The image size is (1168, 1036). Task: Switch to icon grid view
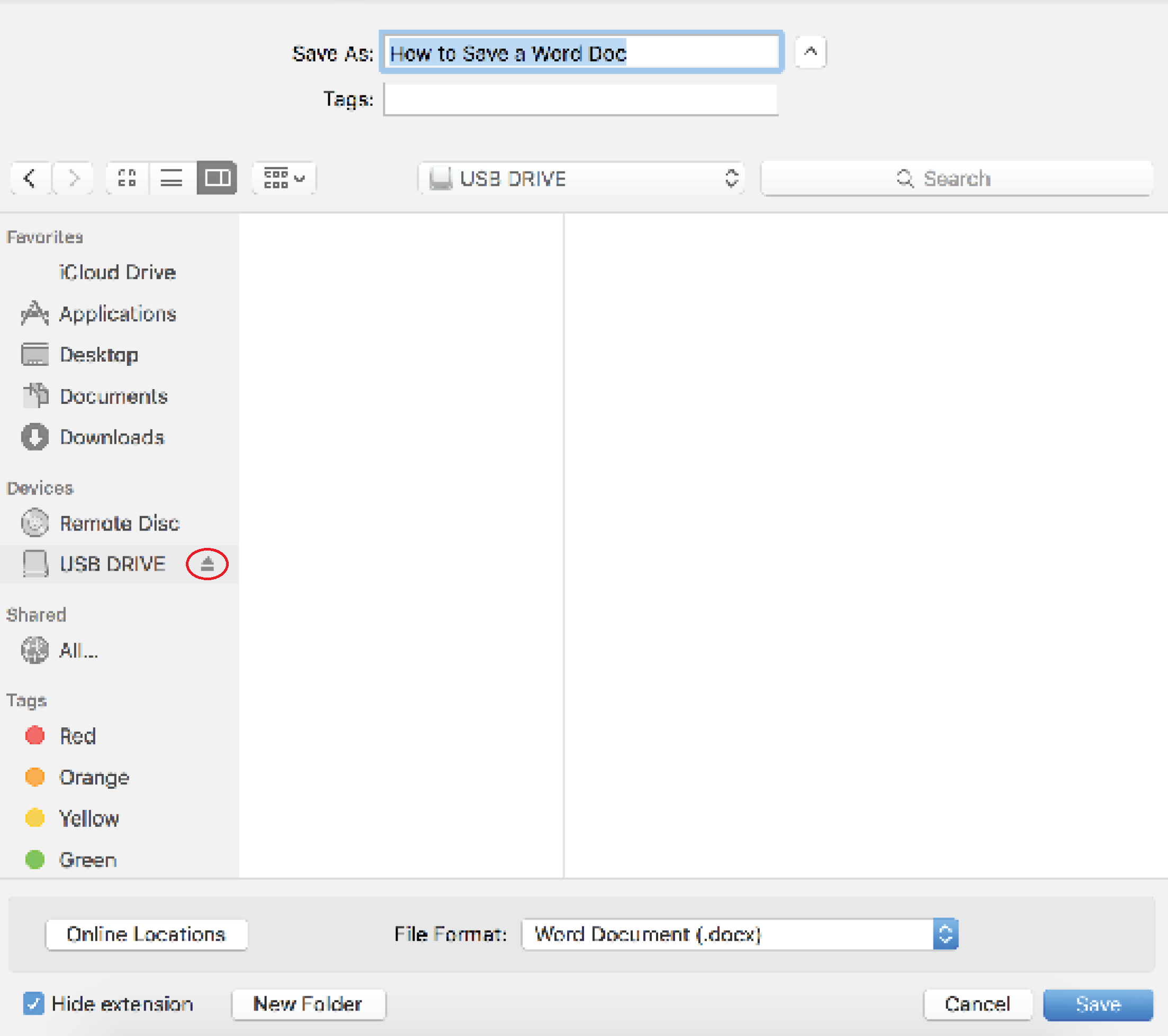(x=127, y=178)
